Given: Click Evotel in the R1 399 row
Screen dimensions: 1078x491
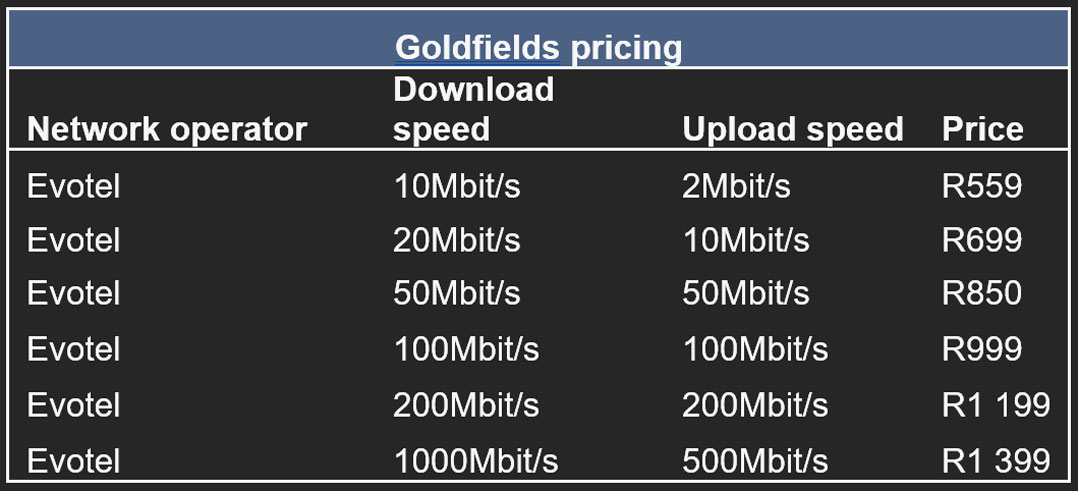Looking at the screenshot, I should 73,460.
